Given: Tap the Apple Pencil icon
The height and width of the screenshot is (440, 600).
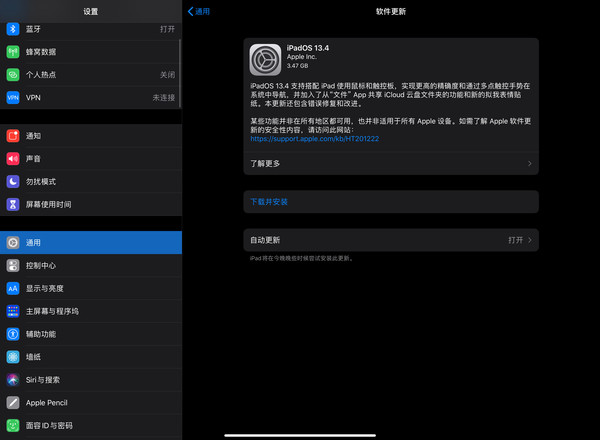Looking at the screenshot, I should 13,403.
